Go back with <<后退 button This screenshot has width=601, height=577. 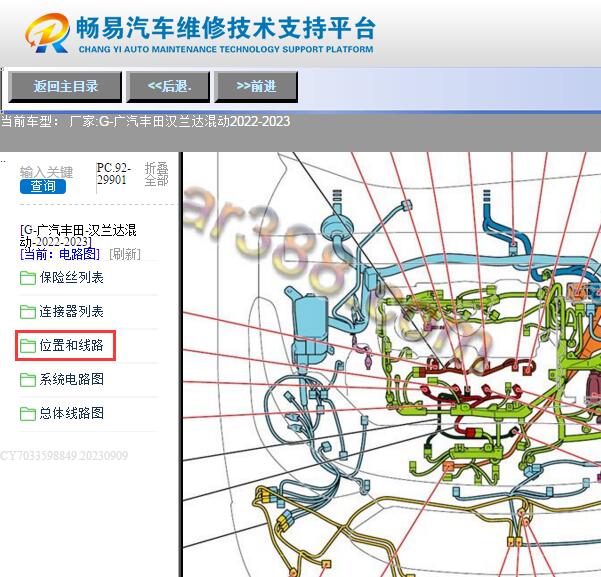(x=168, y=87)
